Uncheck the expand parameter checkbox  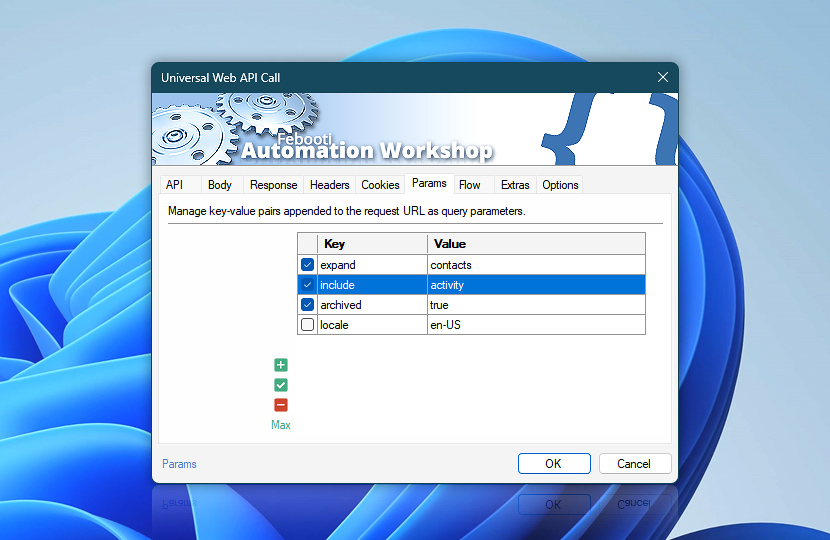tap(307, 264)
